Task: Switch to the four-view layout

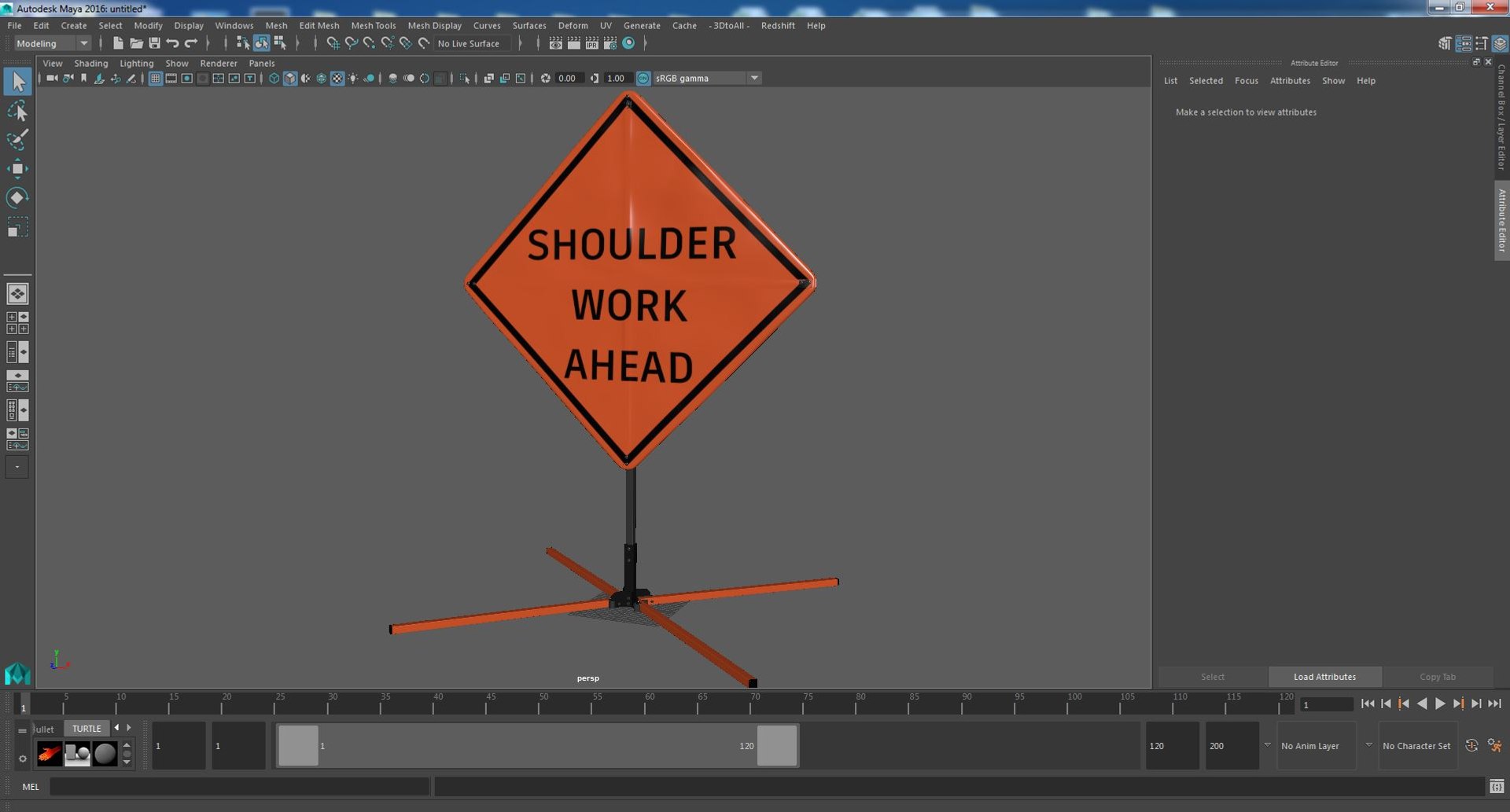Action: click(x=17, y=323)
